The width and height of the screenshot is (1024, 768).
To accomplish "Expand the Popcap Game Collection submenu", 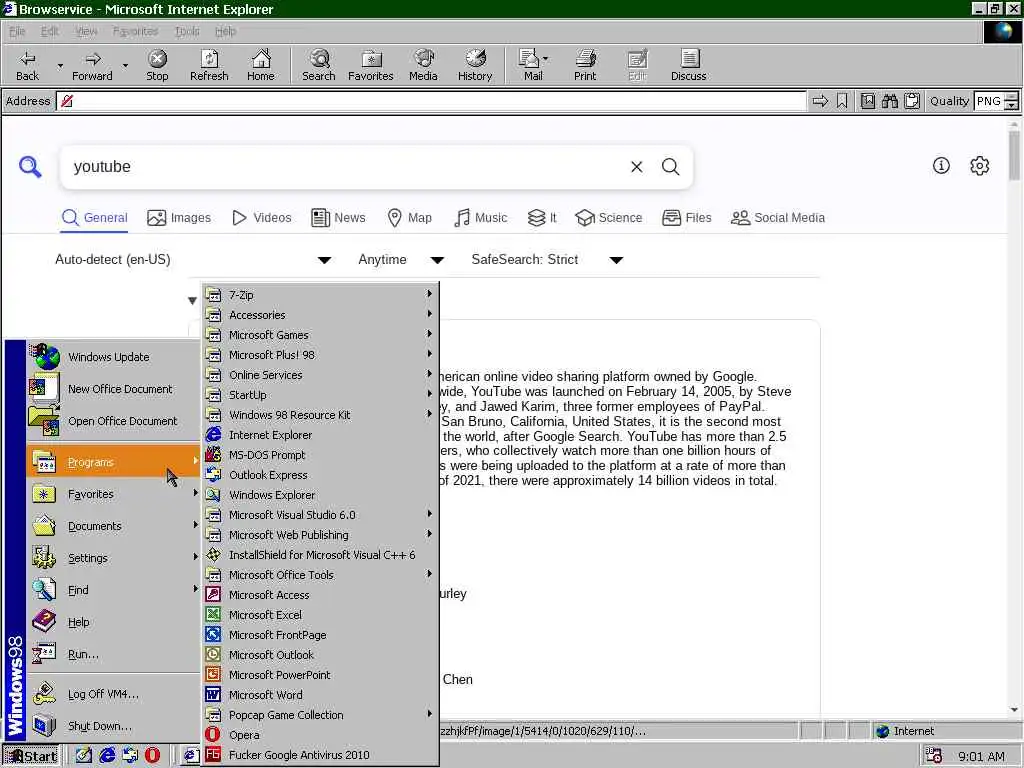I will pyautogui.click(x=321, y=715).
